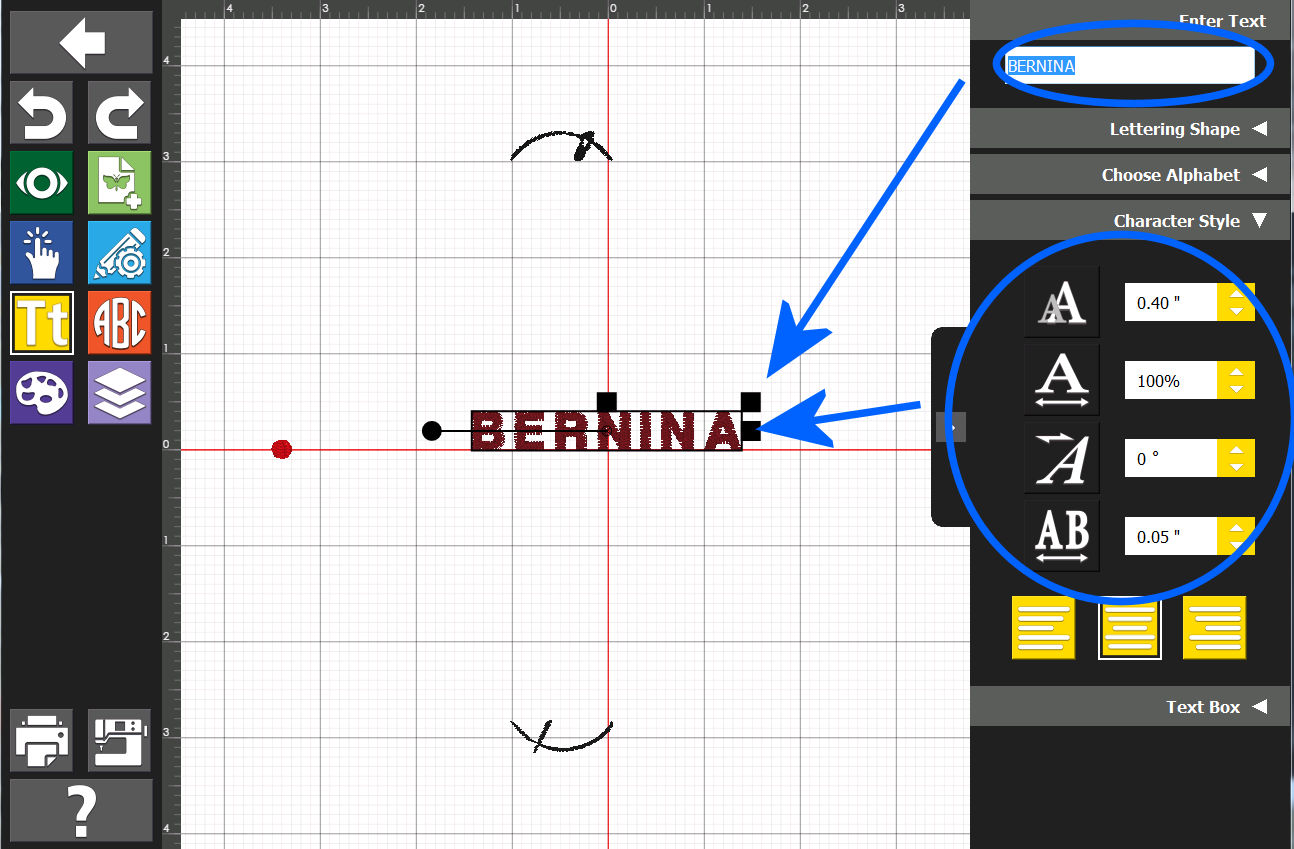Click the top-right corner handle of BERNINA
The height and width of the screenshot is (849, 1294).
click(x=751, y=401)
